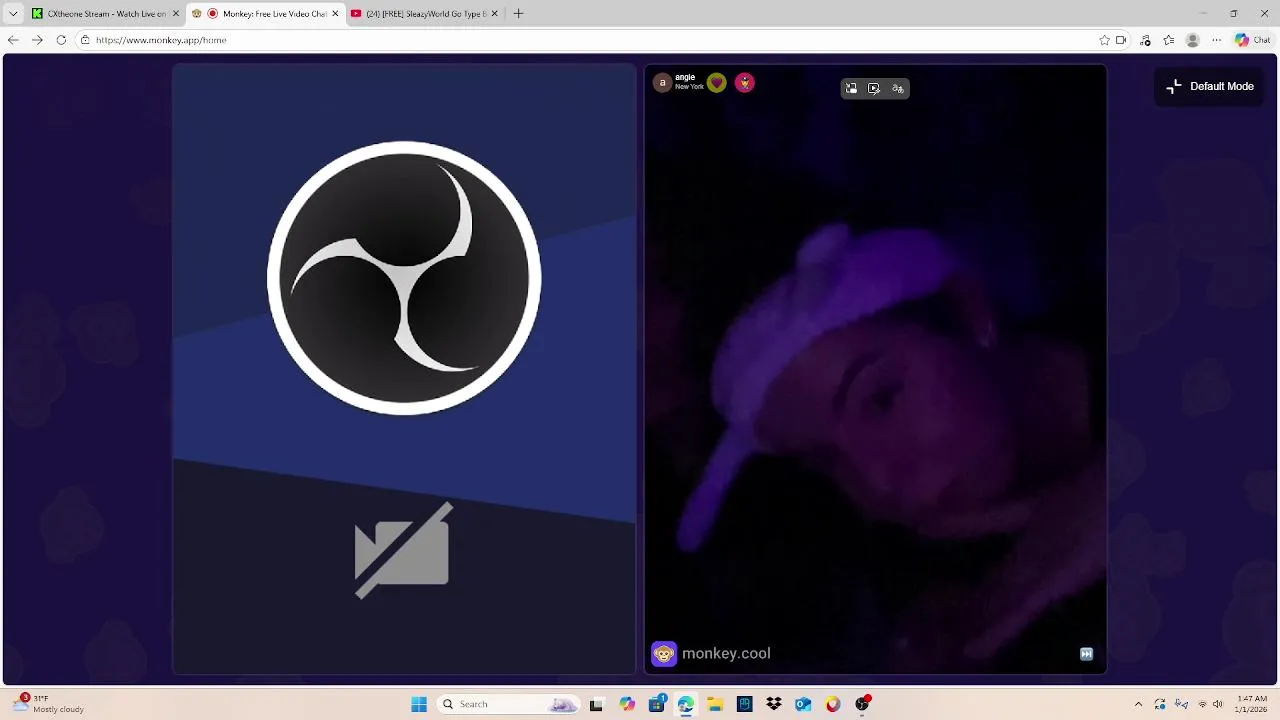Open the browser profile avatar

pos(1192,40)
